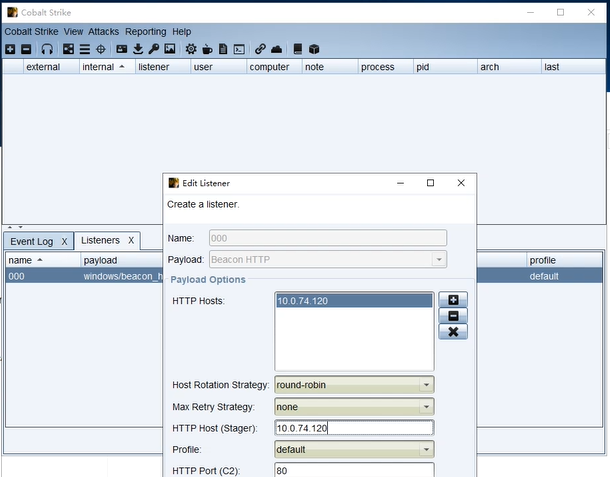Click the HTTP Port (C2) field
This screenshot has width=610, height=477.
point(354,470)
